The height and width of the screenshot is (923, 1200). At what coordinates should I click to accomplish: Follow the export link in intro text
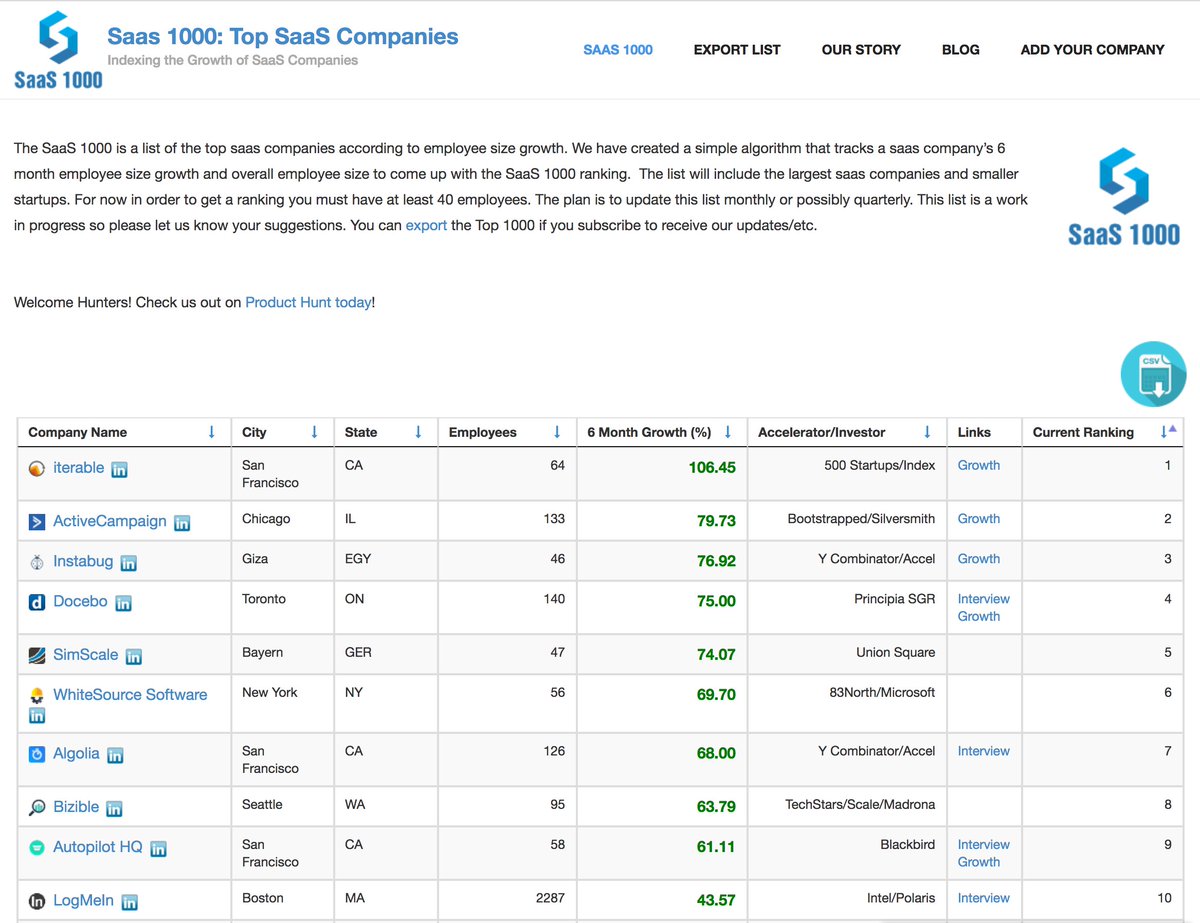click(426, 225)
